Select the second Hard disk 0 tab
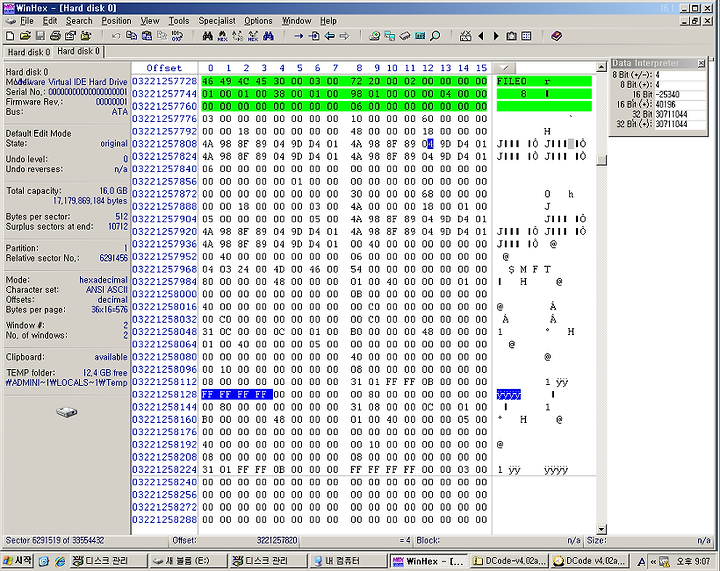Viewport: 720px width, 571px height. click(79, 51)
